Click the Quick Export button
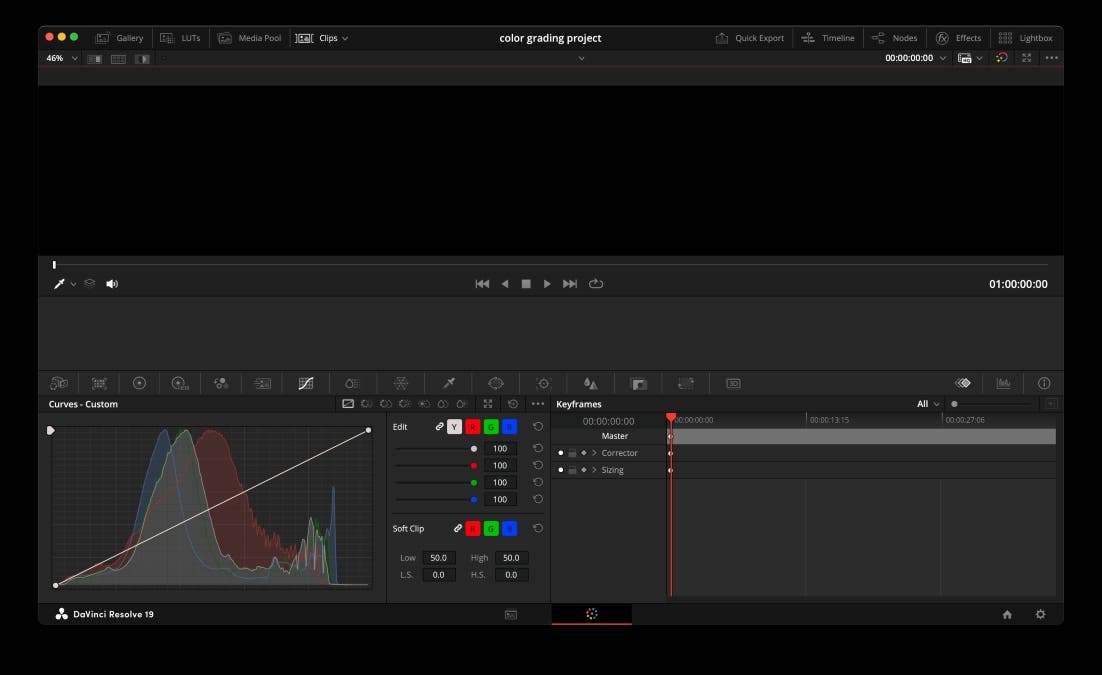The image size is (1102, 675). (x=749, y=37)
